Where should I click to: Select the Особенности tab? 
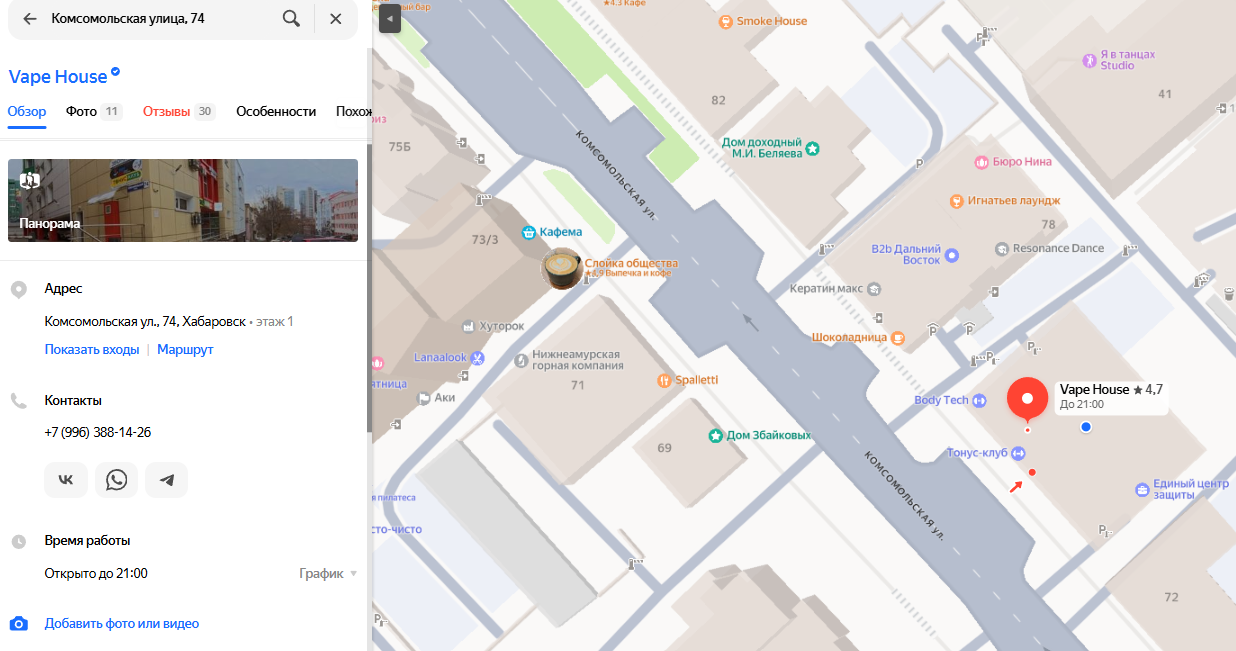tap(276, 112)
